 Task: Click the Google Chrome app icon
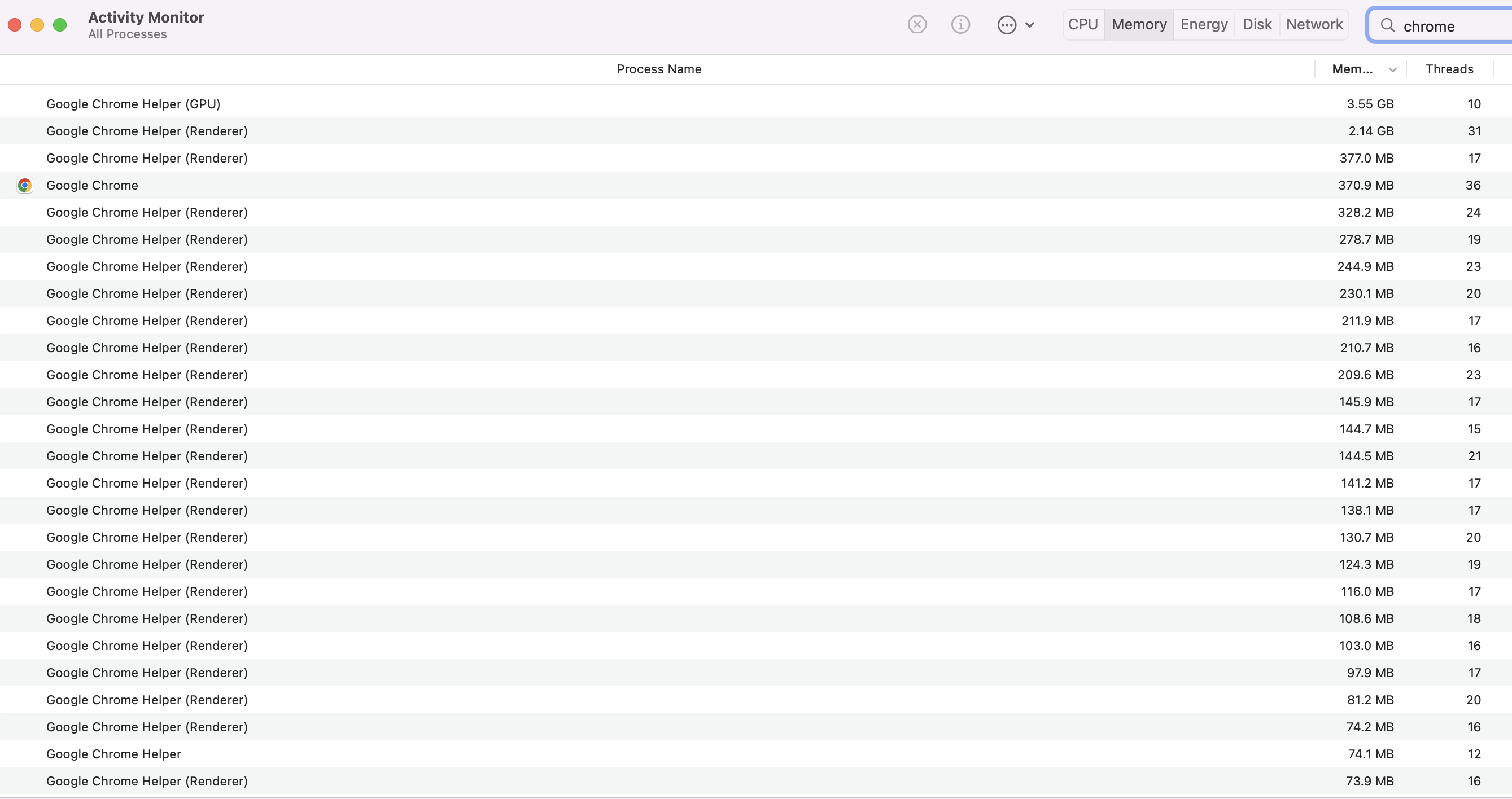tap(25, 186)
